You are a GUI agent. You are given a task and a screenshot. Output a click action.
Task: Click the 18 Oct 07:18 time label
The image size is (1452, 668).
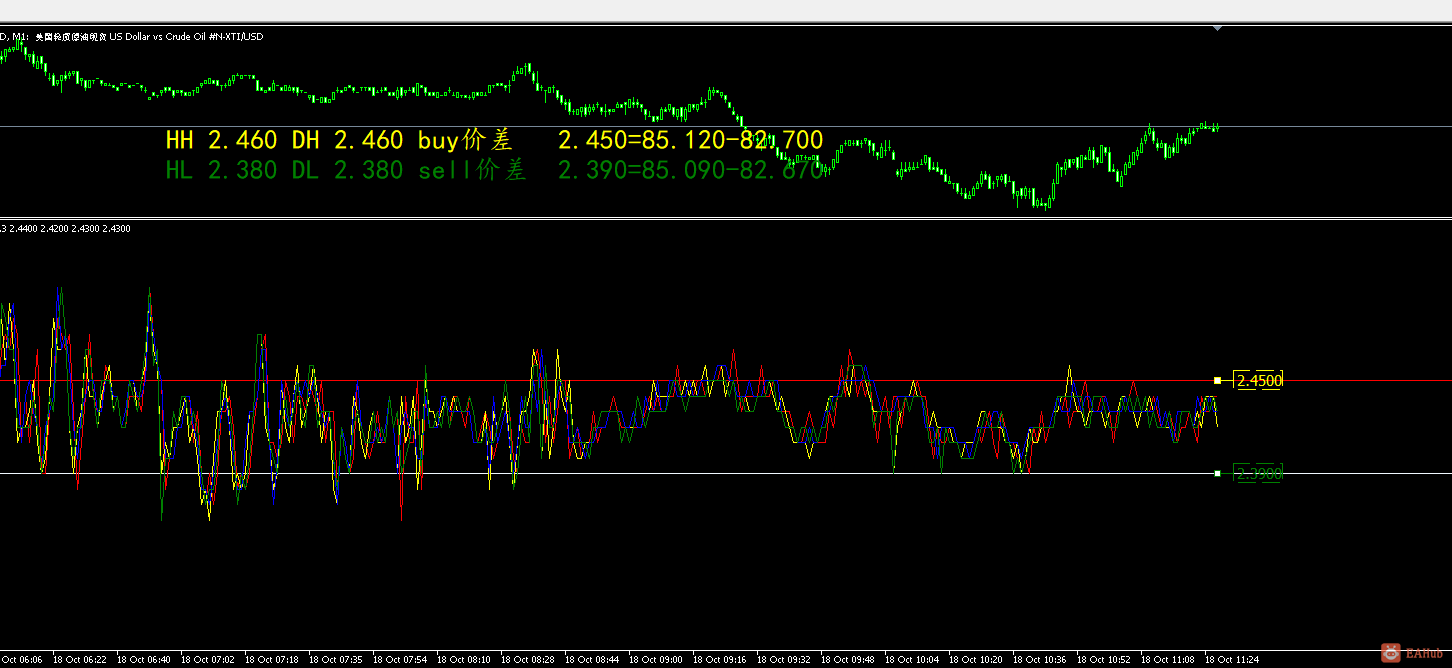pos(271,660)
